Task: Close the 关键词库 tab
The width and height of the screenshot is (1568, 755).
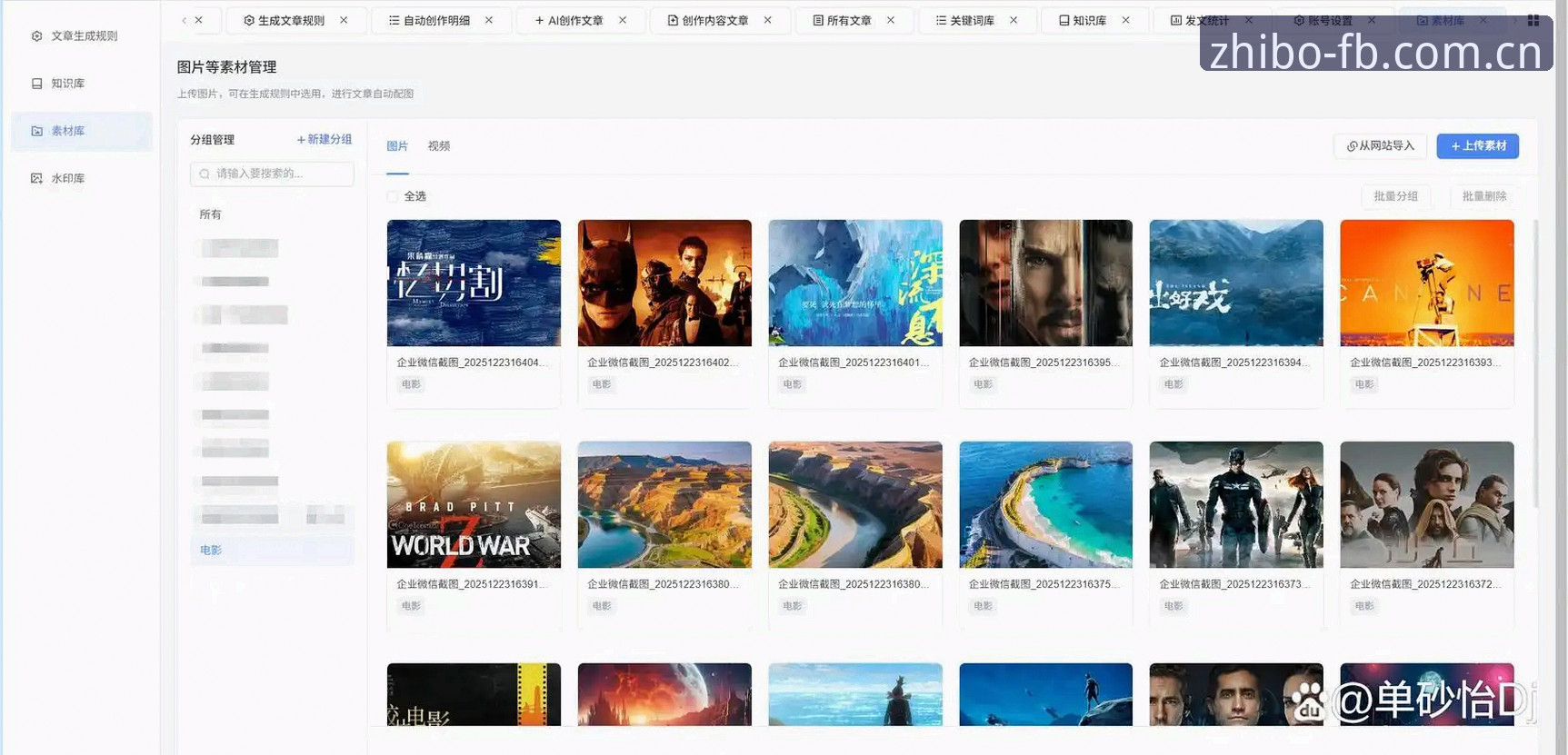Action: [x=1014, y=20]
